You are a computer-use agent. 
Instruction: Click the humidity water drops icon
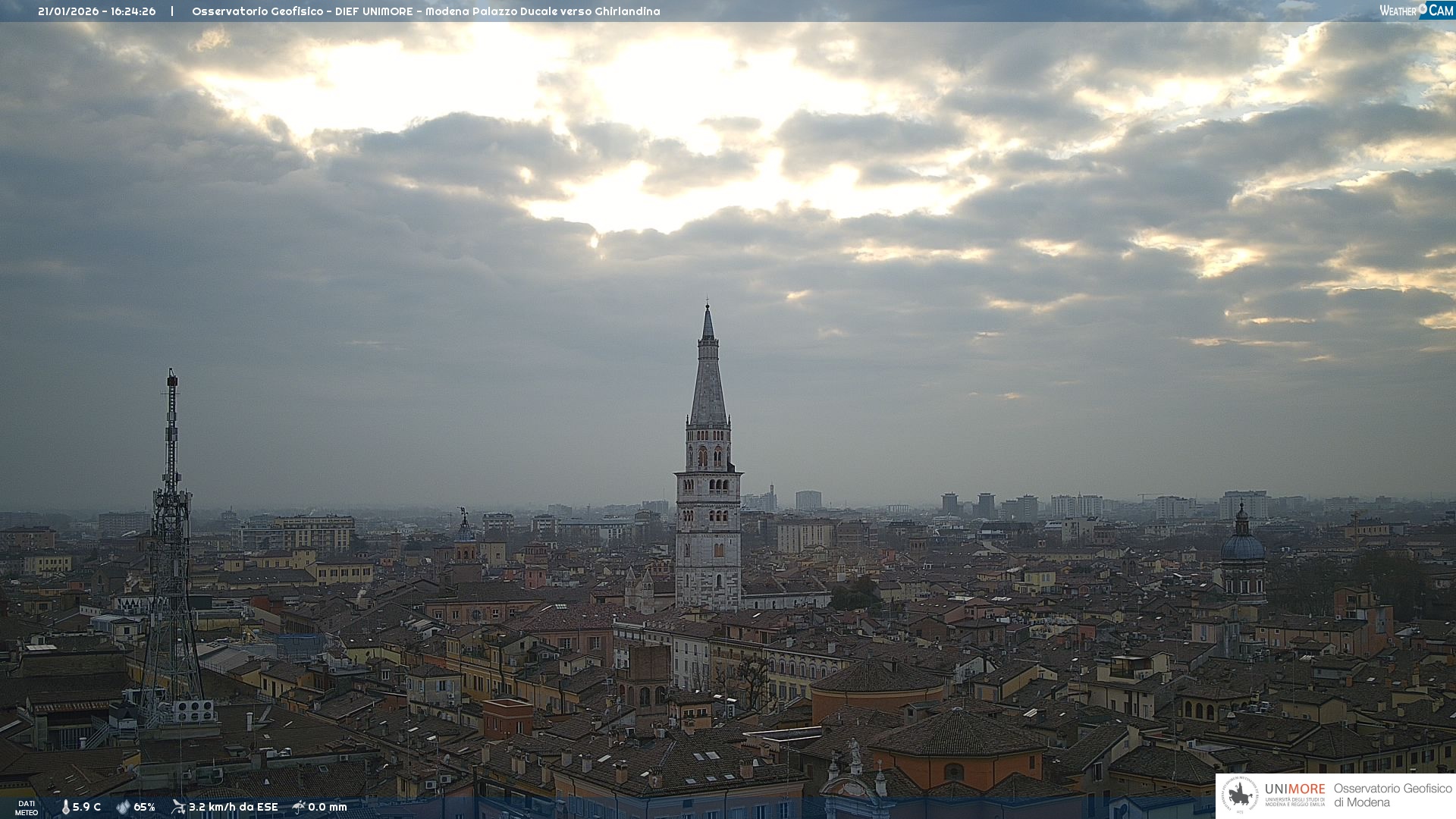[x=123, y=807]
